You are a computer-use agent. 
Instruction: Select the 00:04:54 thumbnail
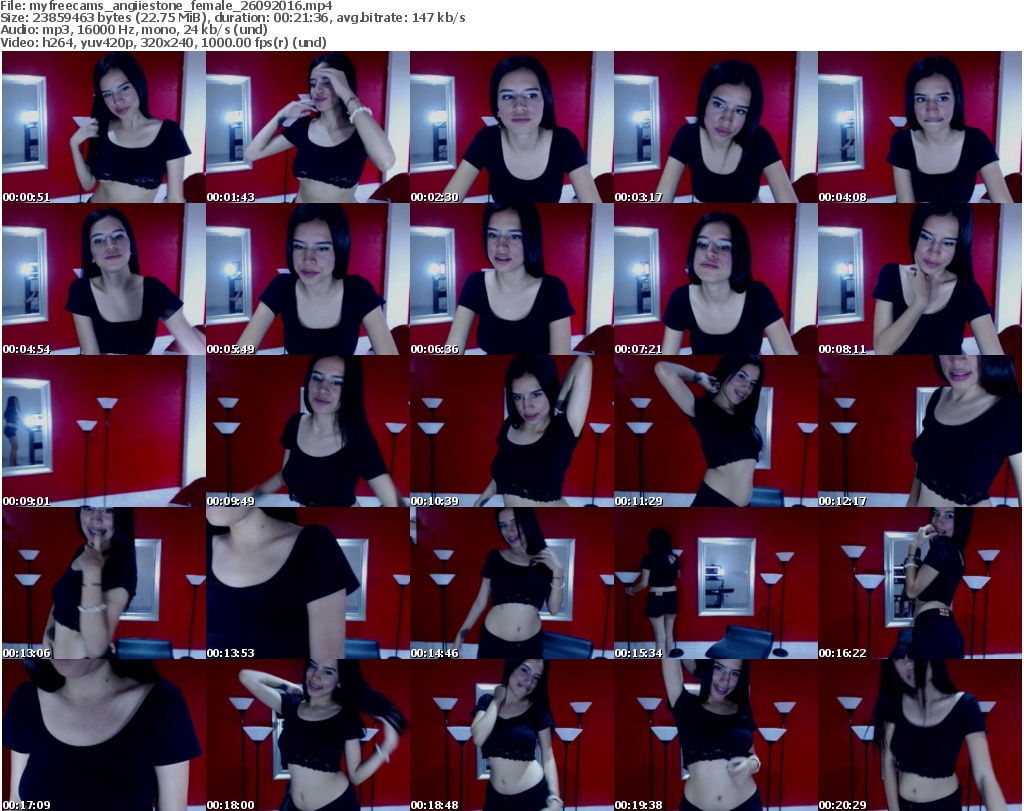103,279
